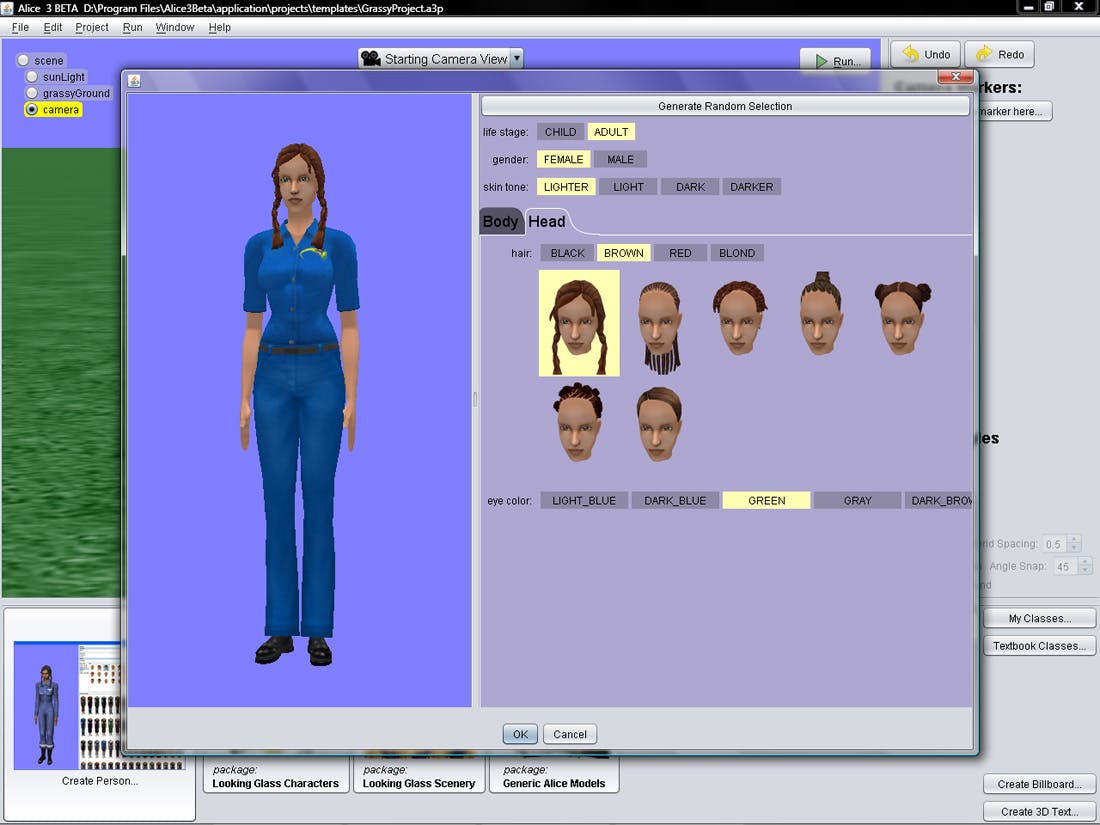This screenshot has width=1100, height=825.
Task: Select the slicked-back hairstyle in second row
Action: (x=659, y=424)
